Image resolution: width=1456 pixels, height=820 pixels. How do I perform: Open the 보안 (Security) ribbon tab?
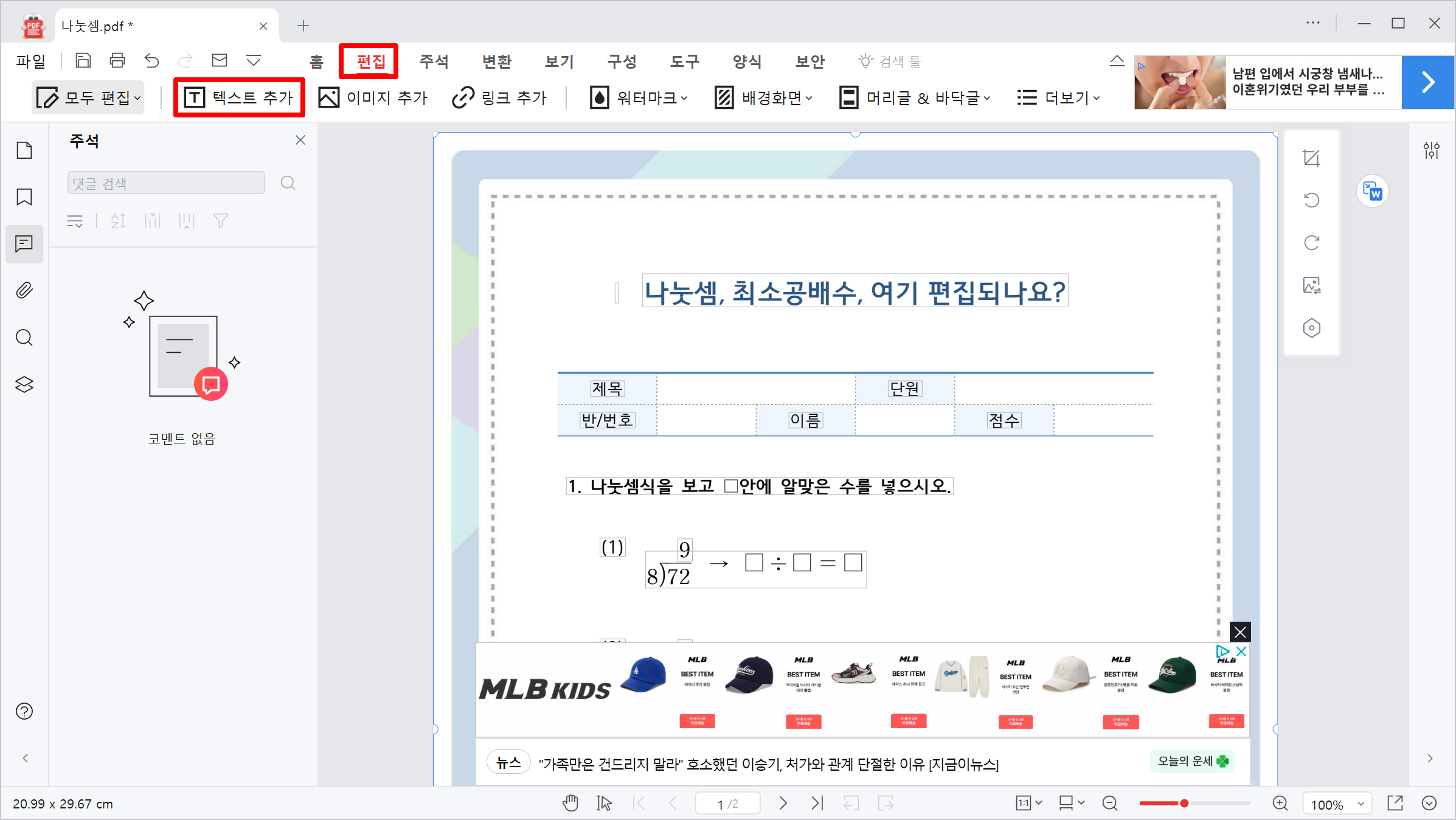pyautogui.click(x=809, y=61)
